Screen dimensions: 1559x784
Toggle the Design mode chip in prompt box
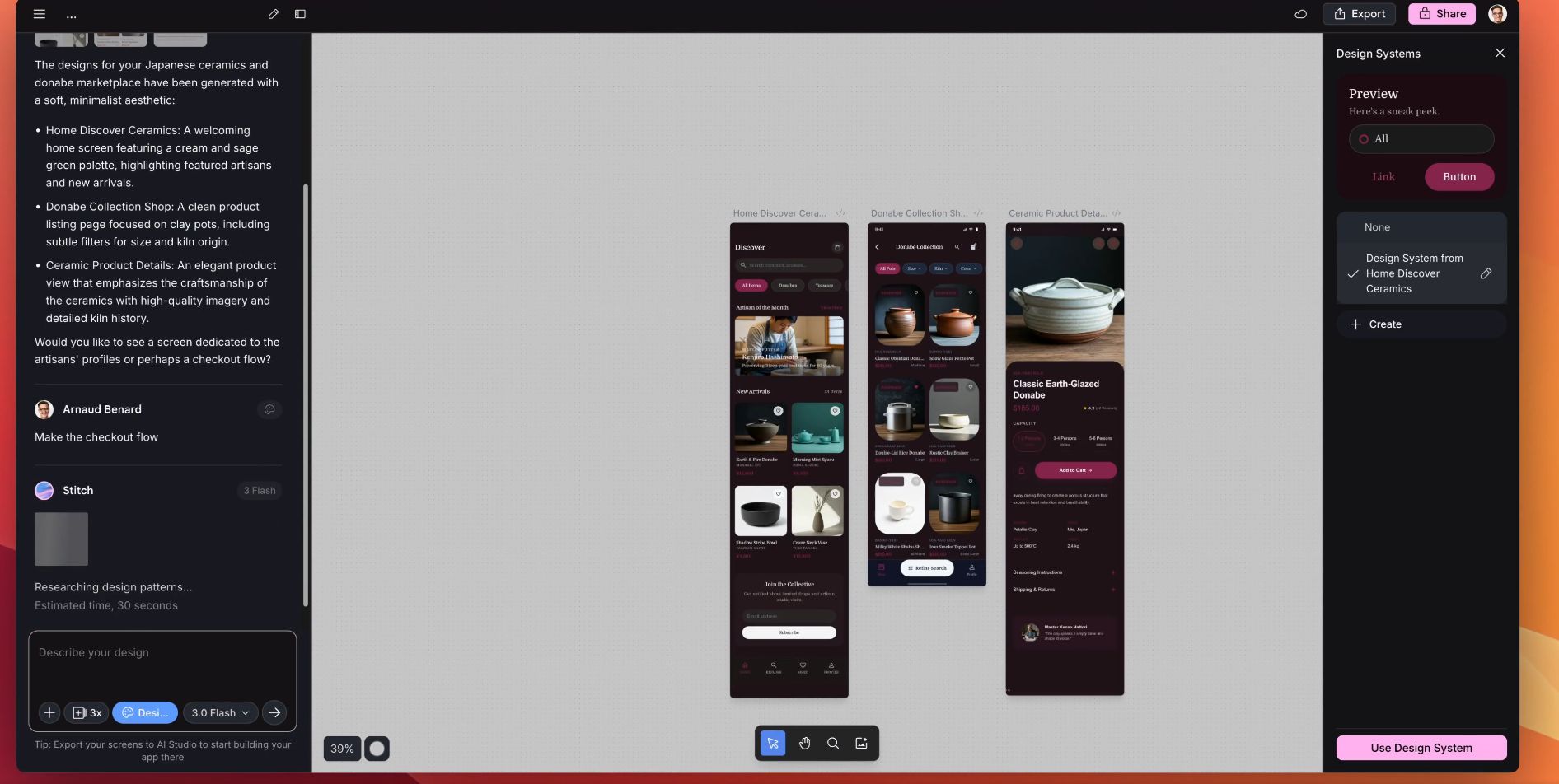tap(145, 712)
